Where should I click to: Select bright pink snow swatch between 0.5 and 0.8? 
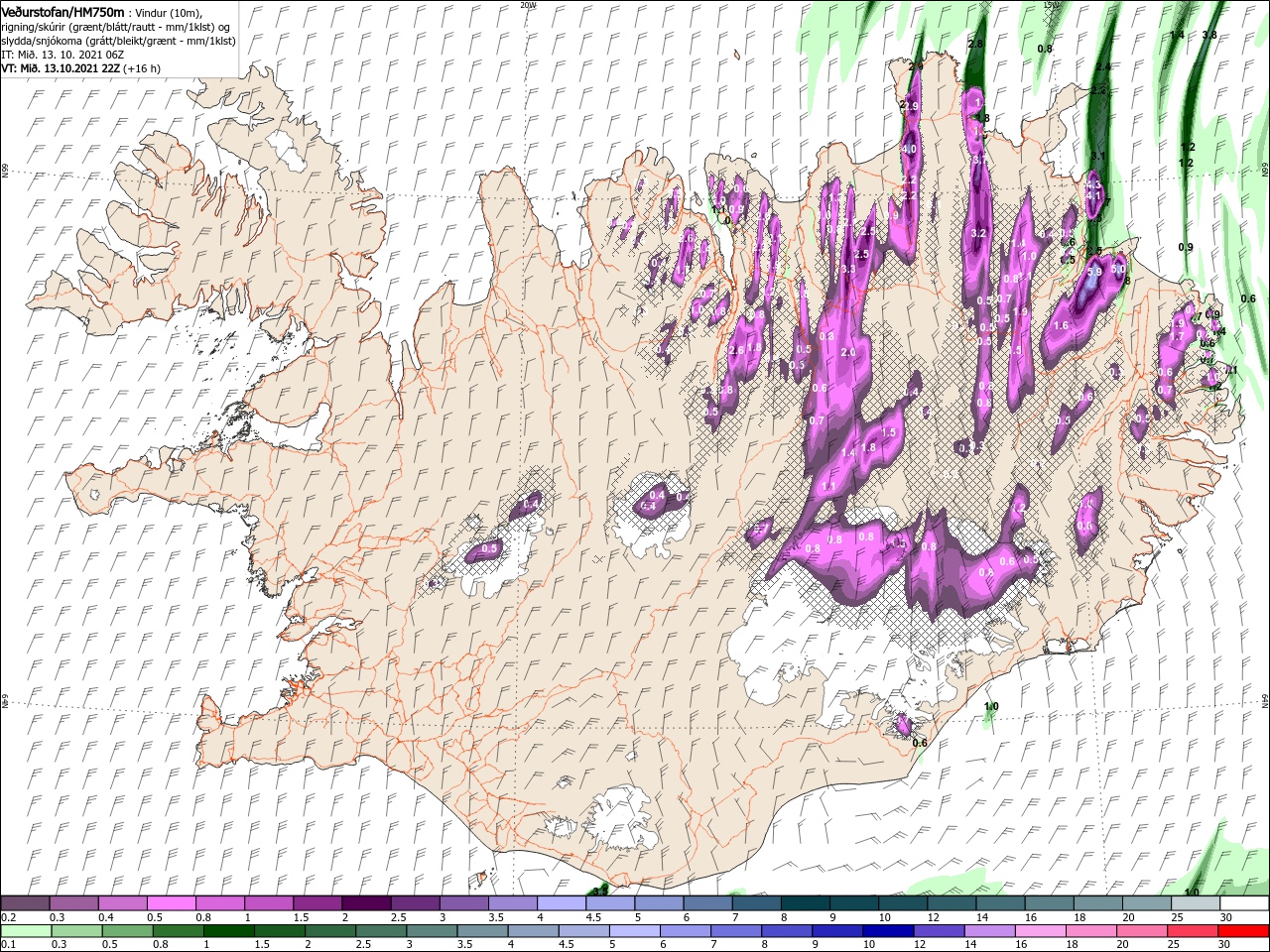171,903
